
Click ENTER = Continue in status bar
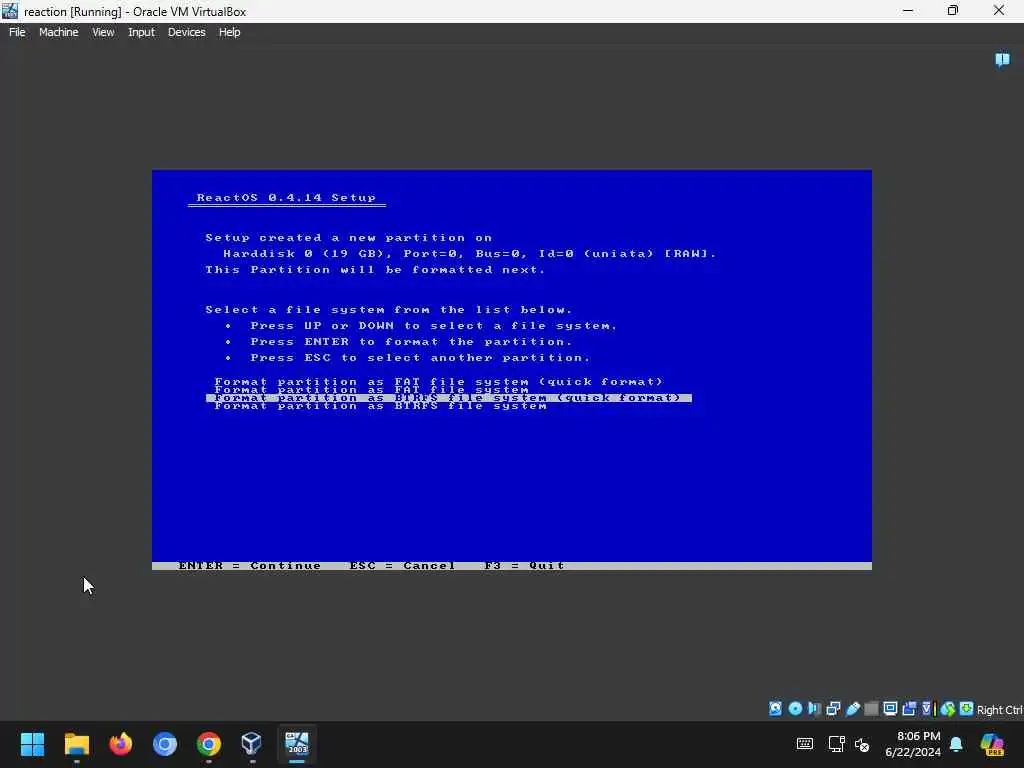tap(249, 566)
